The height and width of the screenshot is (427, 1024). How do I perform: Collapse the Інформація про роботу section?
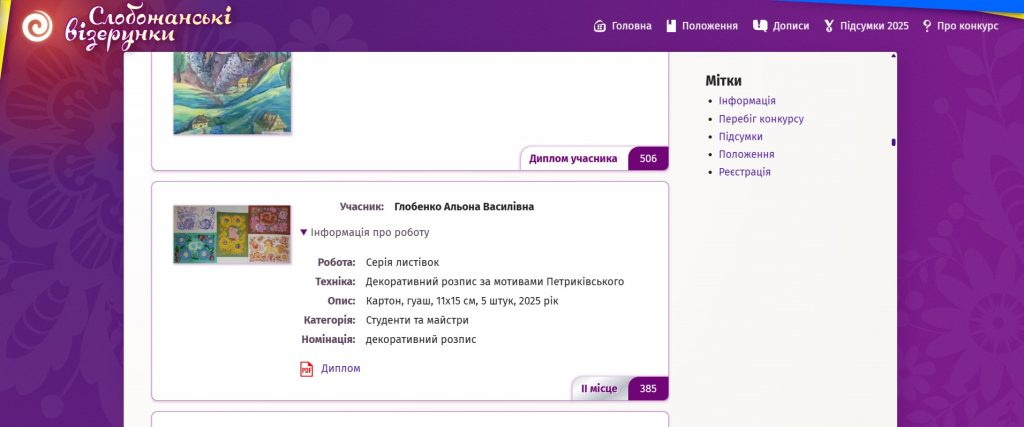[365, 233]
